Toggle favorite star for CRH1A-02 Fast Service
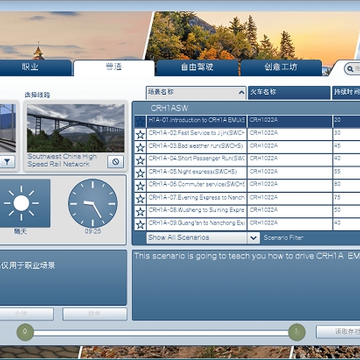Viewport: 360px width, 360px height. coord(140,135)
